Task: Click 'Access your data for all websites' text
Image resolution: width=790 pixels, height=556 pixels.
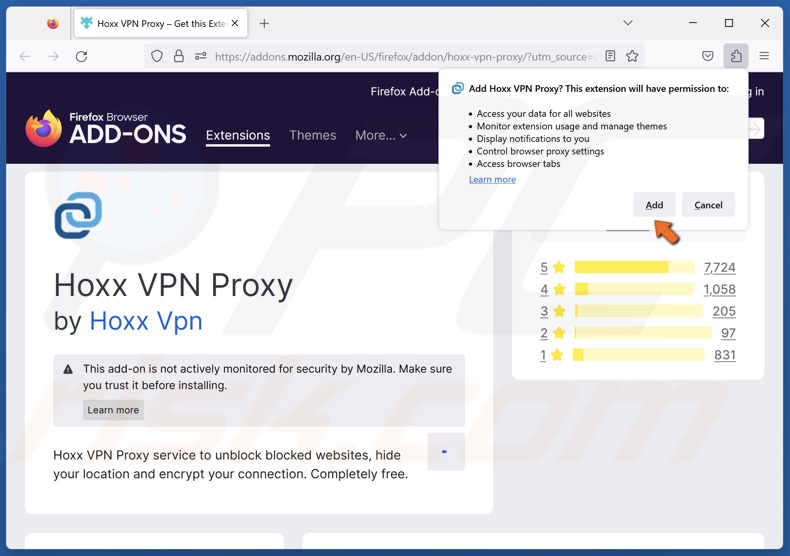Action: (x=544, y=114)
